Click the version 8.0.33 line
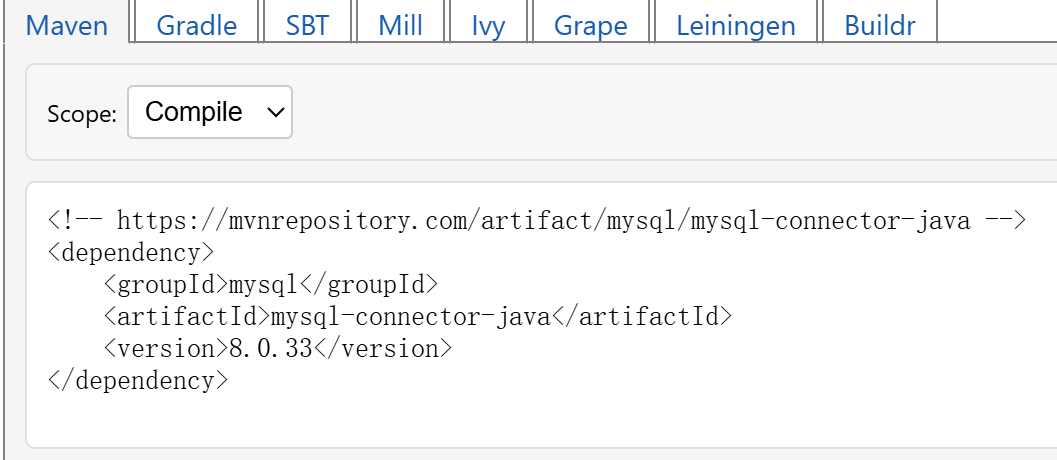Screen dimensions: 1057x460 (278, 349)
